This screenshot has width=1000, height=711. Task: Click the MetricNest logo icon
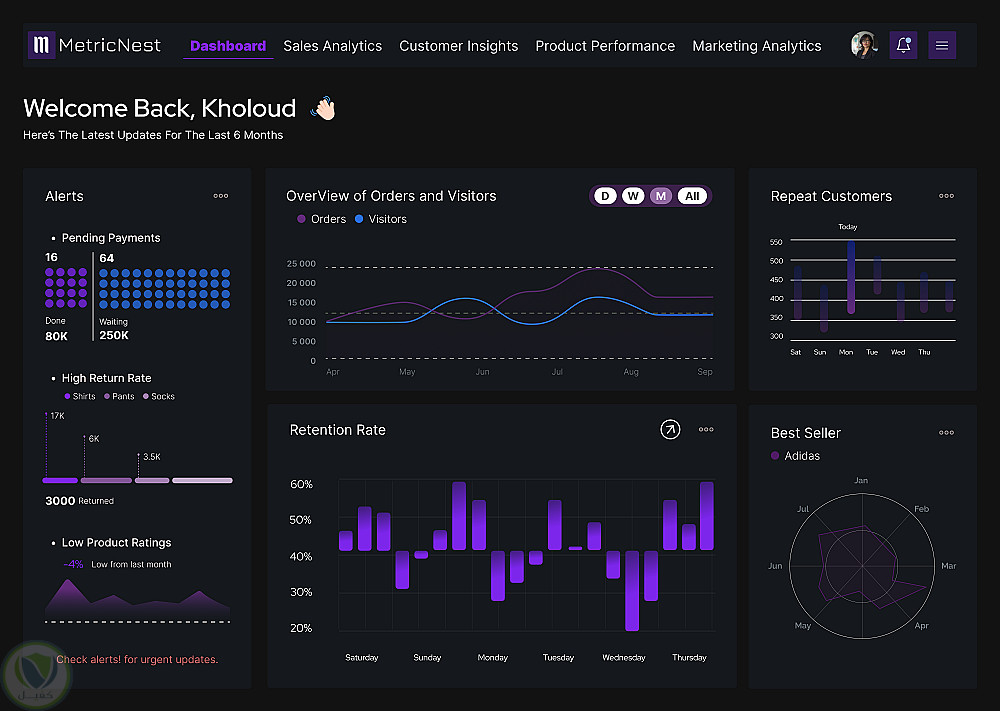pos(41,45)
